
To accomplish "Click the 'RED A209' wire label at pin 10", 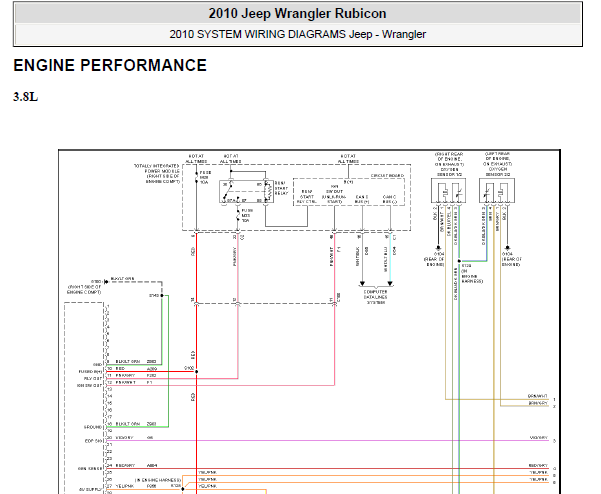I will tap(136, 369).
